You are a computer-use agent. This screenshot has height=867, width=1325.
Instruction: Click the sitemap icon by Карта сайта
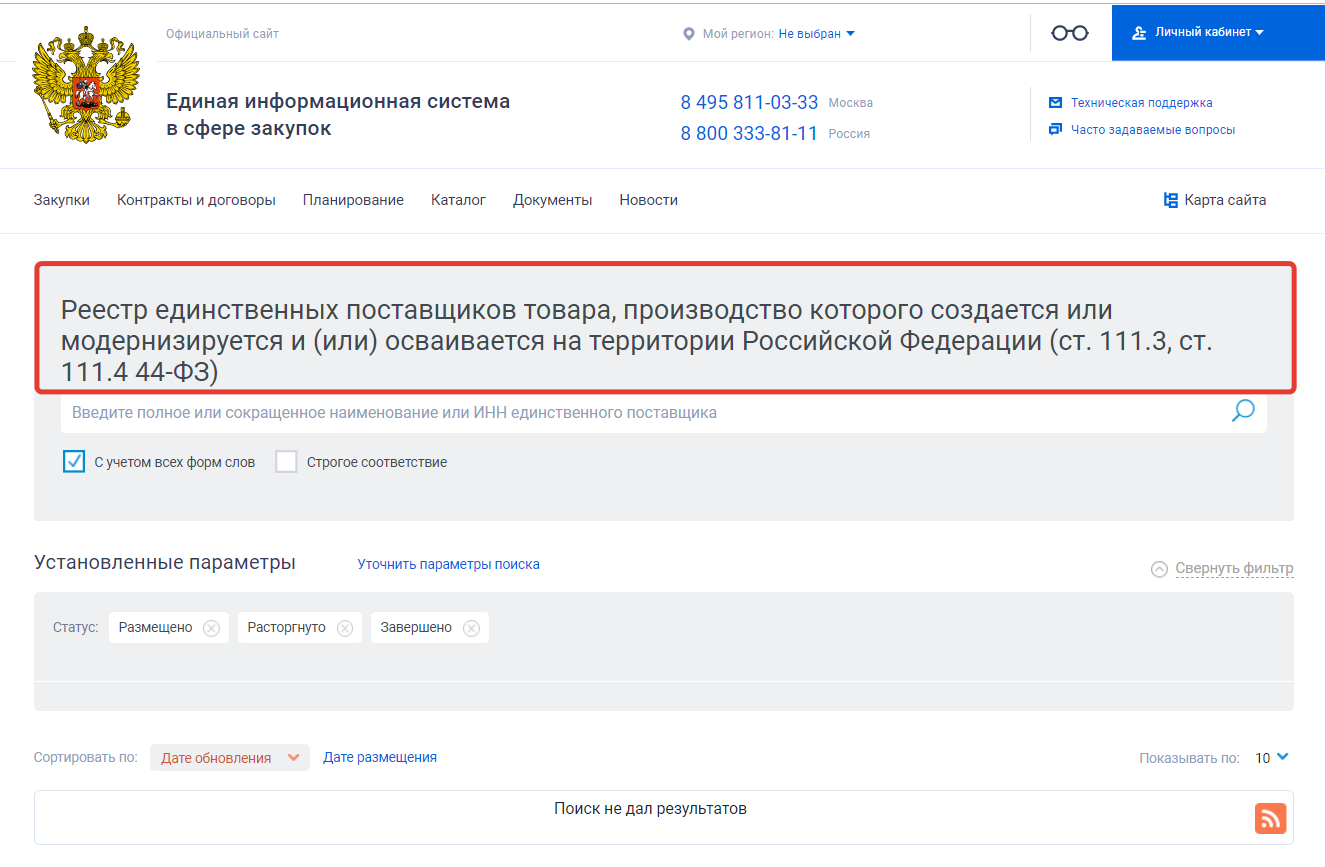(x=1171, y=200)
